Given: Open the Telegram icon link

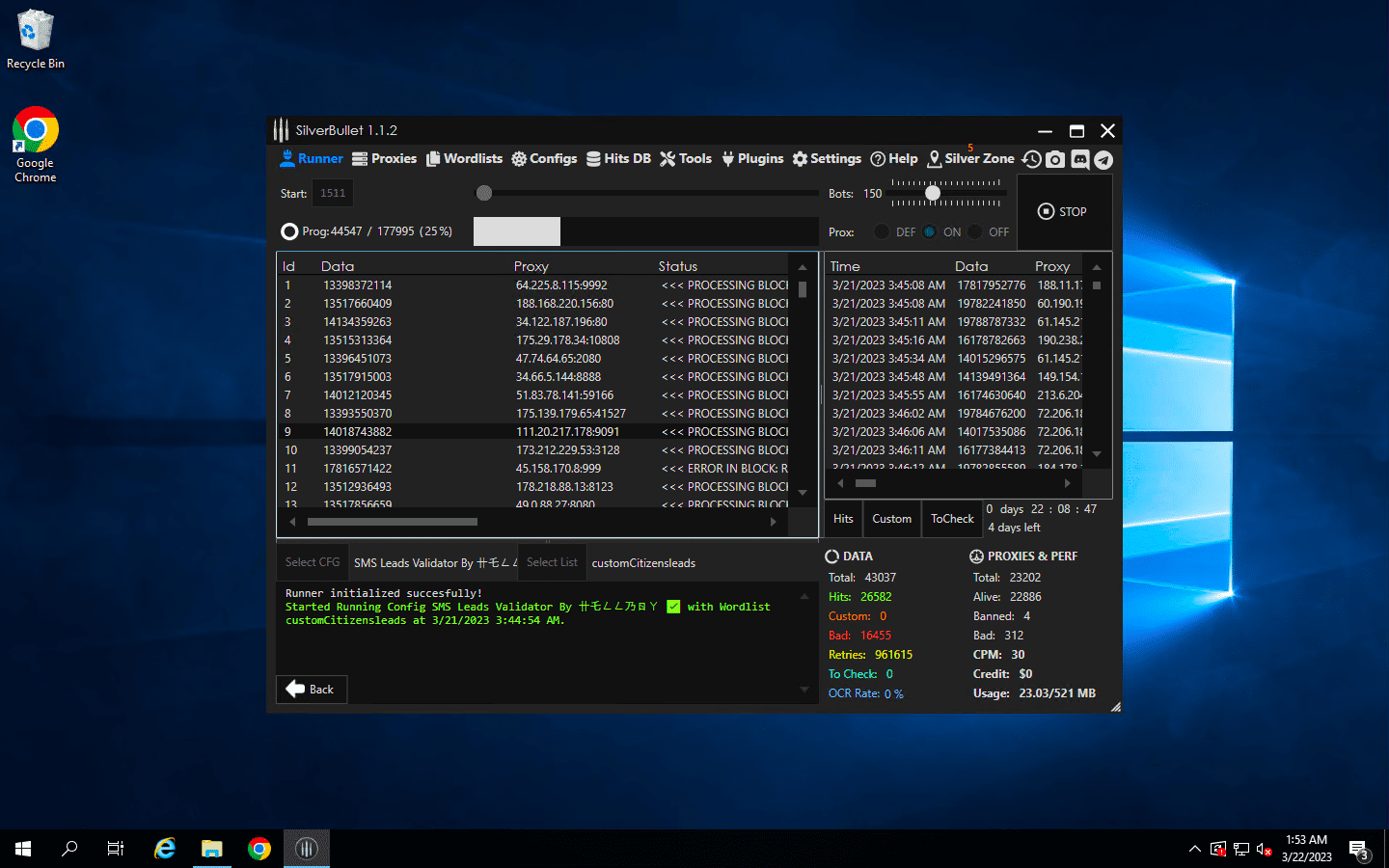Looking at the screenshot, I should pos(1103,159).
